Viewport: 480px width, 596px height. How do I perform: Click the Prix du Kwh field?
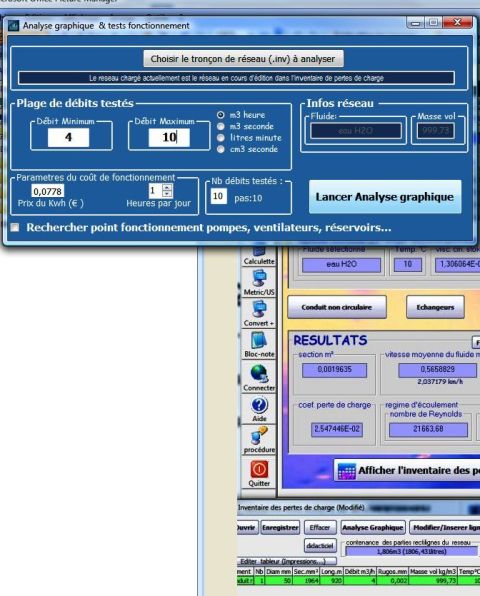tap(48, 191)
